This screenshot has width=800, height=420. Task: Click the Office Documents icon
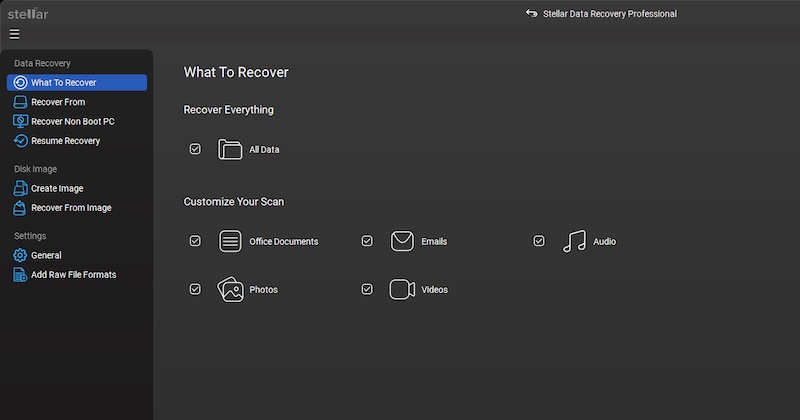pyautogui.click(x=230, y=241)
